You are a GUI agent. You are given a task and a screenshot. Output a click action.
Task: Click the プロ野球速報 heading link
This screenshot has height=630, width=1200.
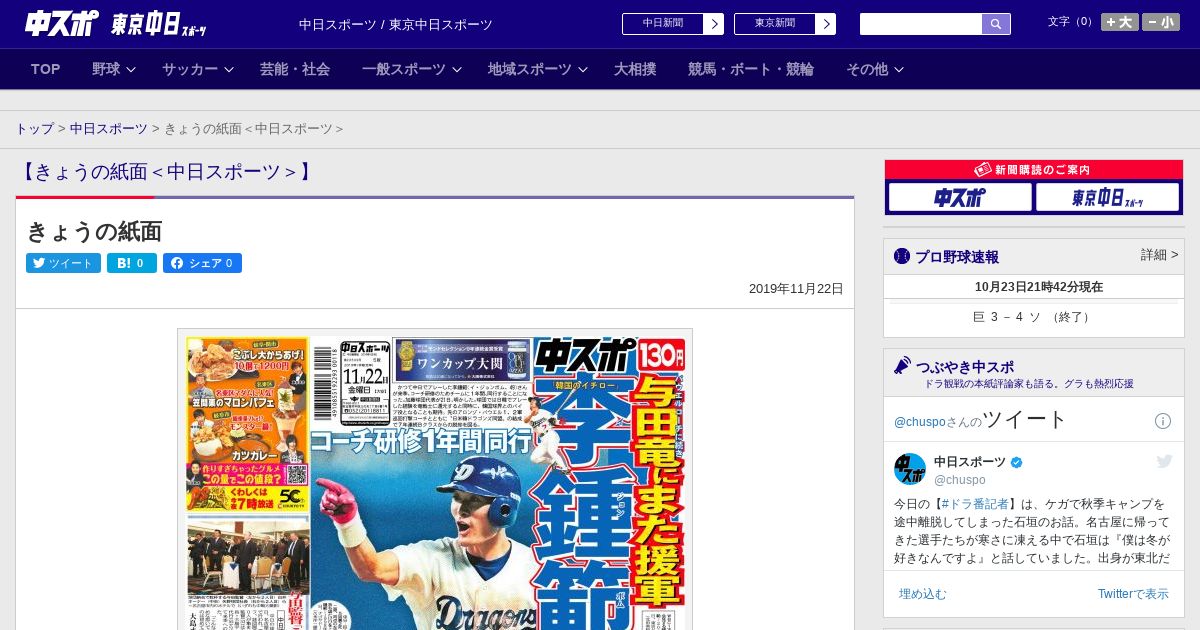click(x=957, y=257)
